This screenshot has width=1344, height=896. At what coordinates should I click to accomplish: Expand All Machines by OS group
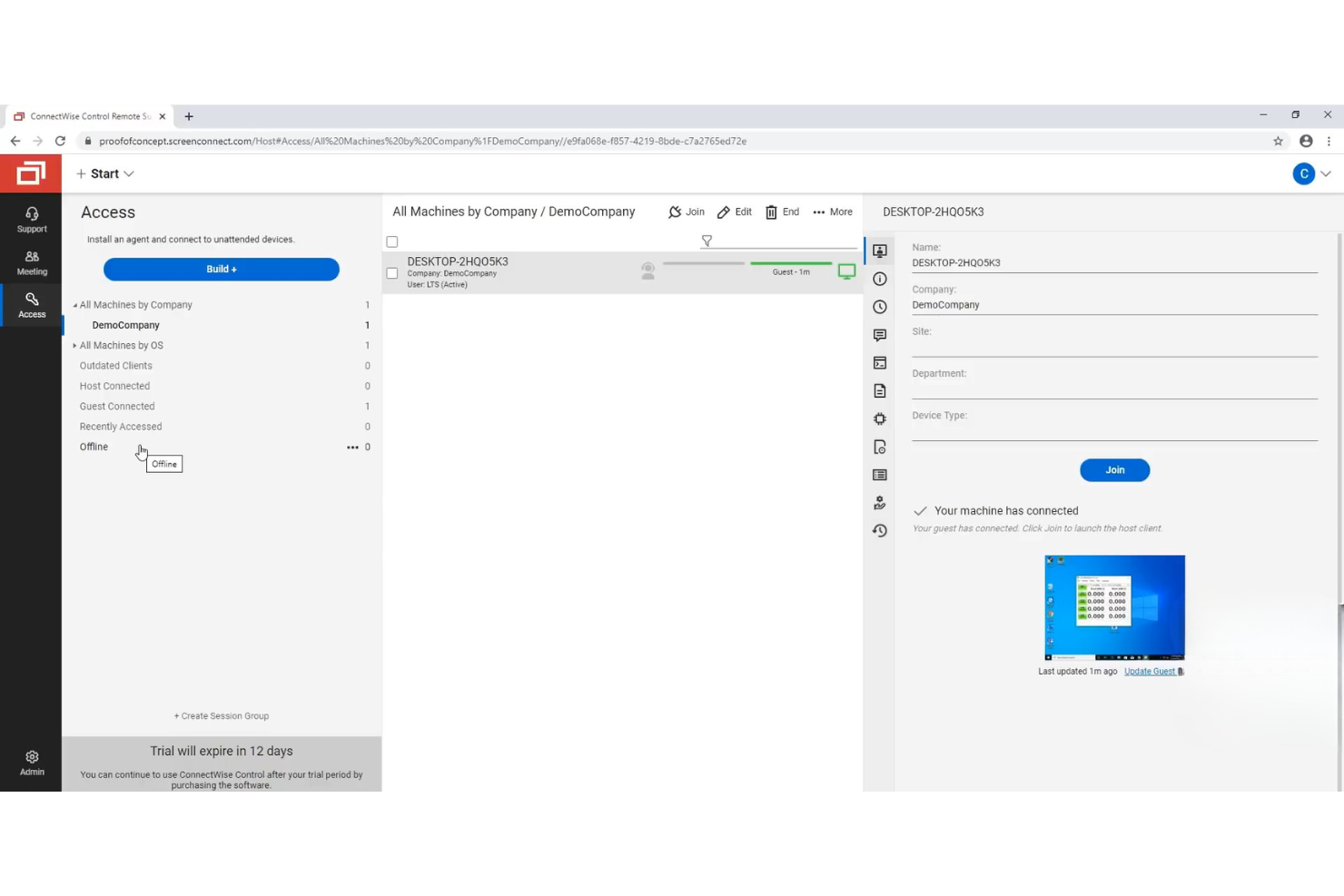tap(74, 346)
